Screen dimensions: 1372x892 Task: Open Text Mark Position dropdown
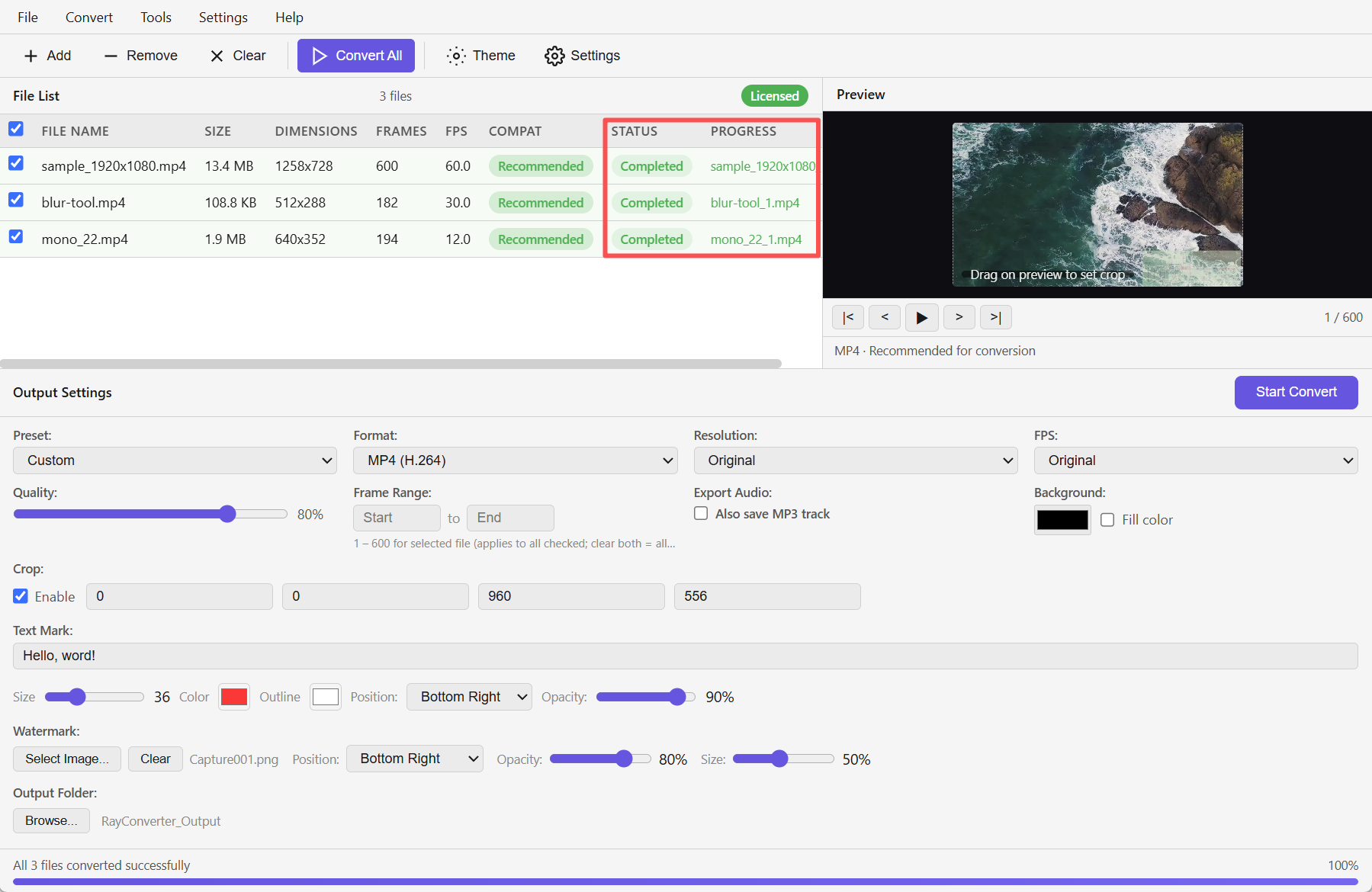click(x=470, y=697)
